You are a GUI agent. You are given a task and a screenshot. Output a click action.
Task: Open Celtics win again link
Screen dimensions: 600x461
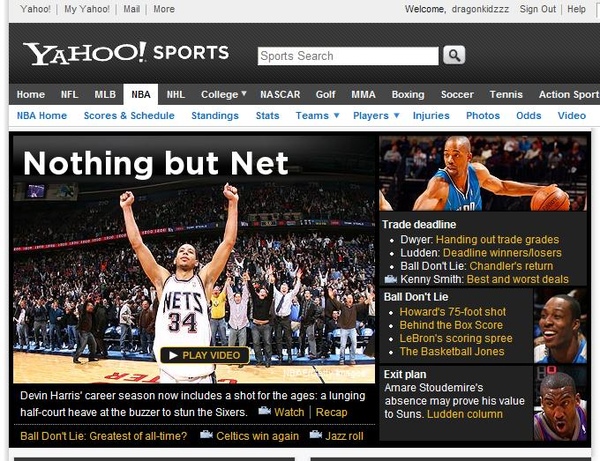257,436
